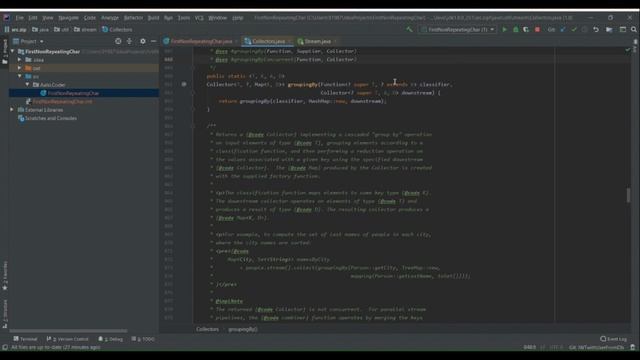This screenshot has width=640, height=360.
Task: Open the Analyze menu
Action: click(109, 18)
